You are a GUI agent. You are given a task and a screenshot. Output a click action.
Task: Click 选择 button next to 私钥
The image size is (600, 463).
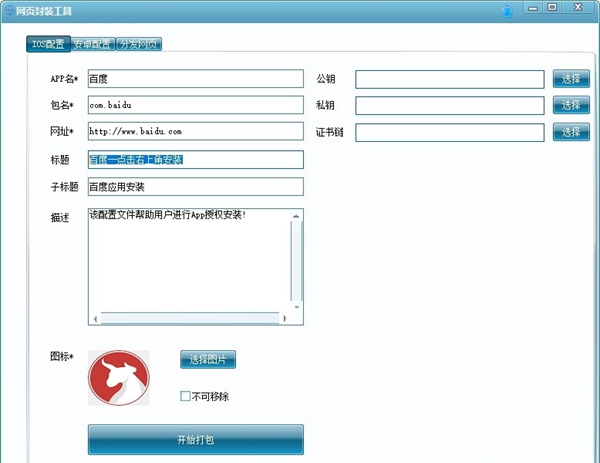[571, 105]
